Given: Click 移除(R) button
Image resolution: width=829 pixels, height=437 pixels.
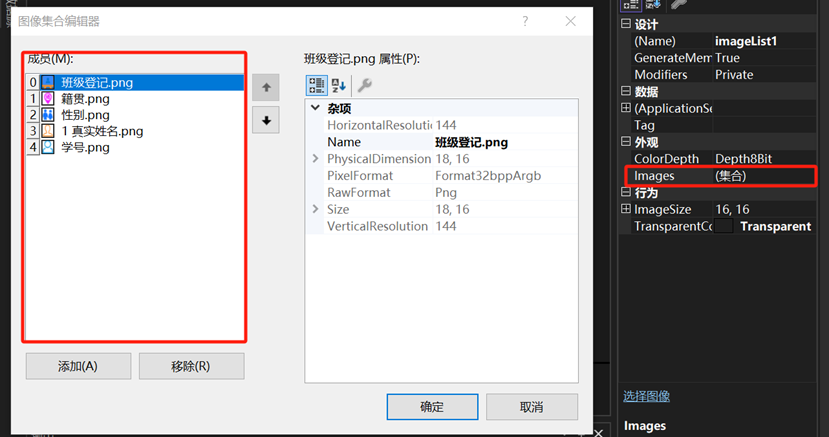Looking at the screenshot, I should coord(191,366).
